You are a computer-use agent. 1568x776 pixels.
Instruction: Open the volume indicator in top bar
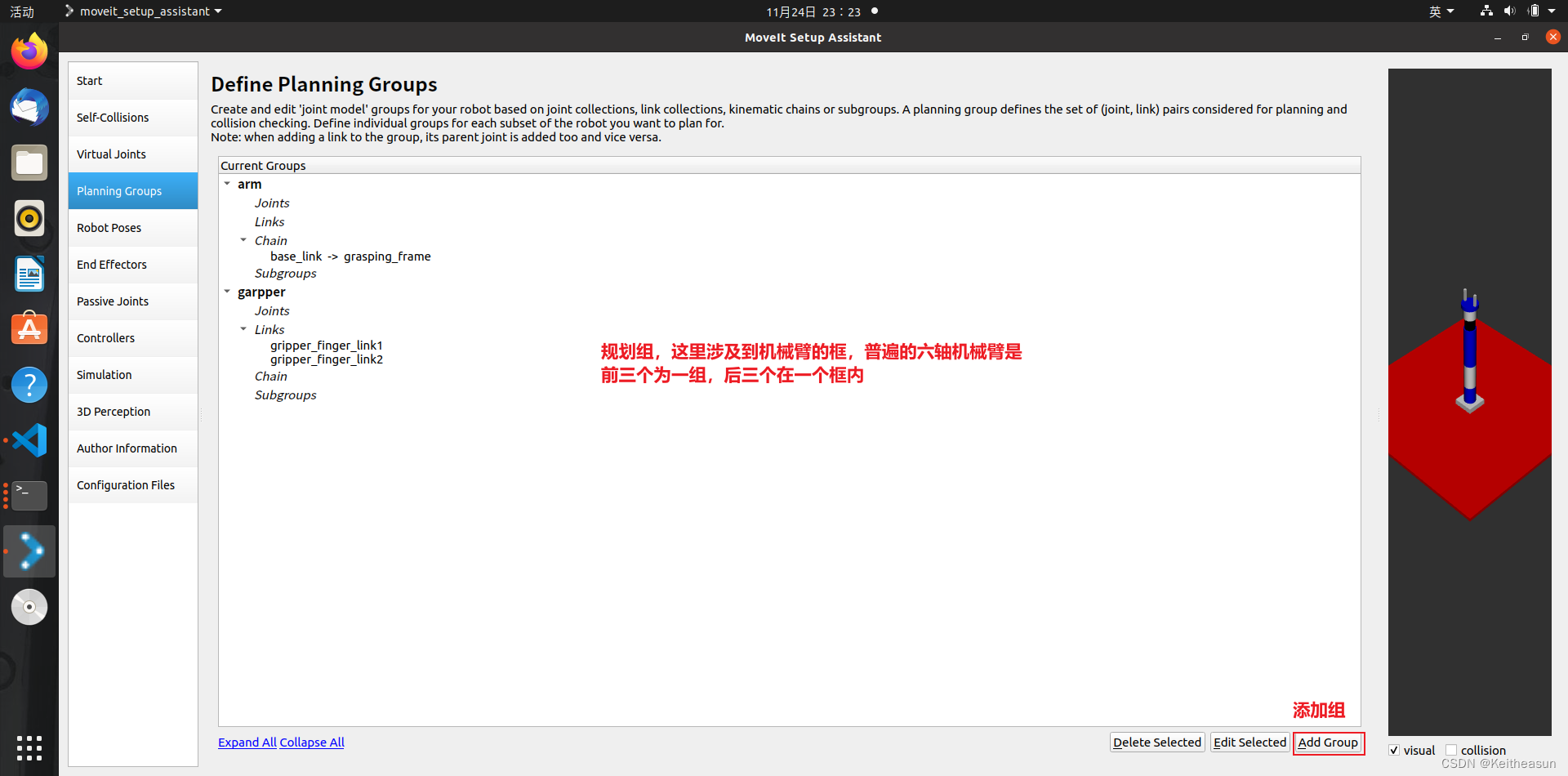(x=1509, y=11)
